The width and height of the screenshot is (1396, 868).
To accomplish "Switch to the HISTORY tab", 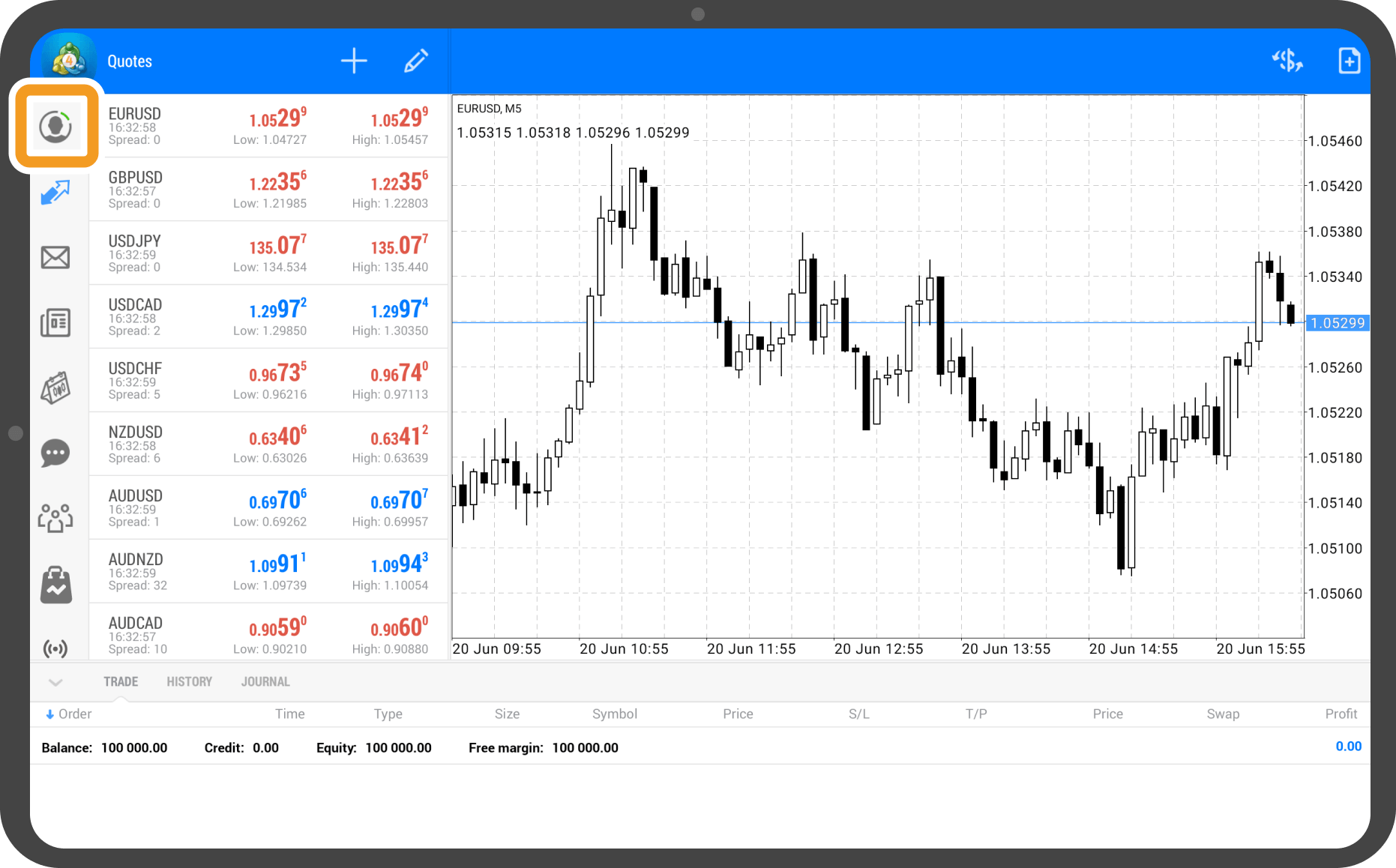I will click(189, 682).
